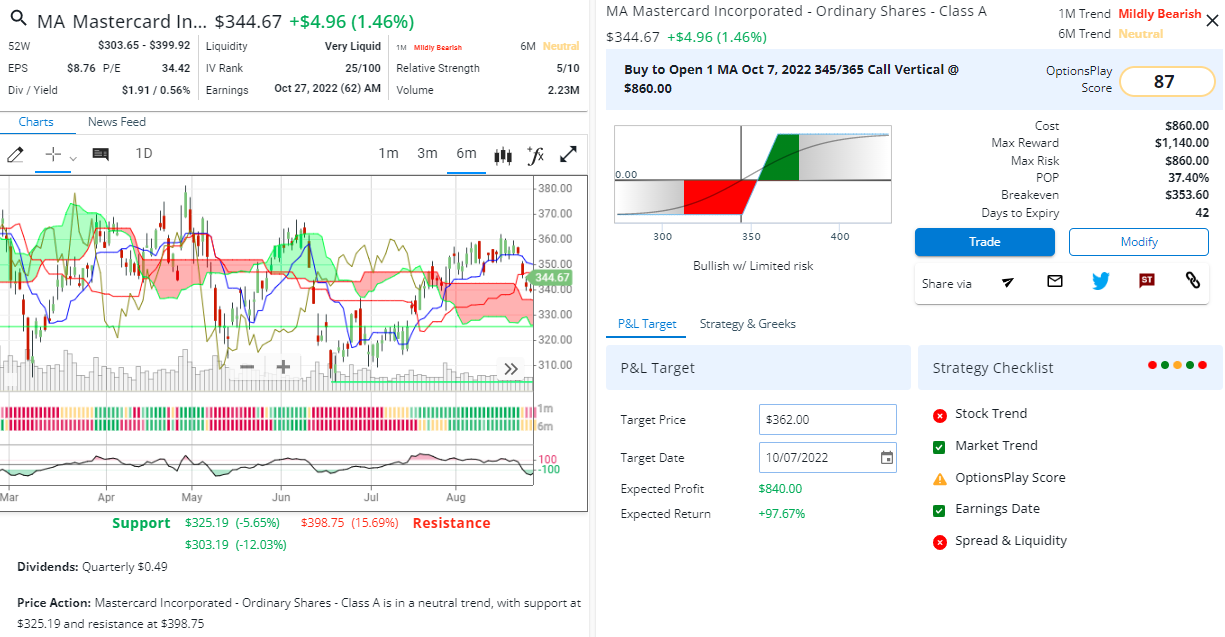Zoom out the chart with minus button
The height and width of the screenshot is (637, 1225).
point(246,367)
